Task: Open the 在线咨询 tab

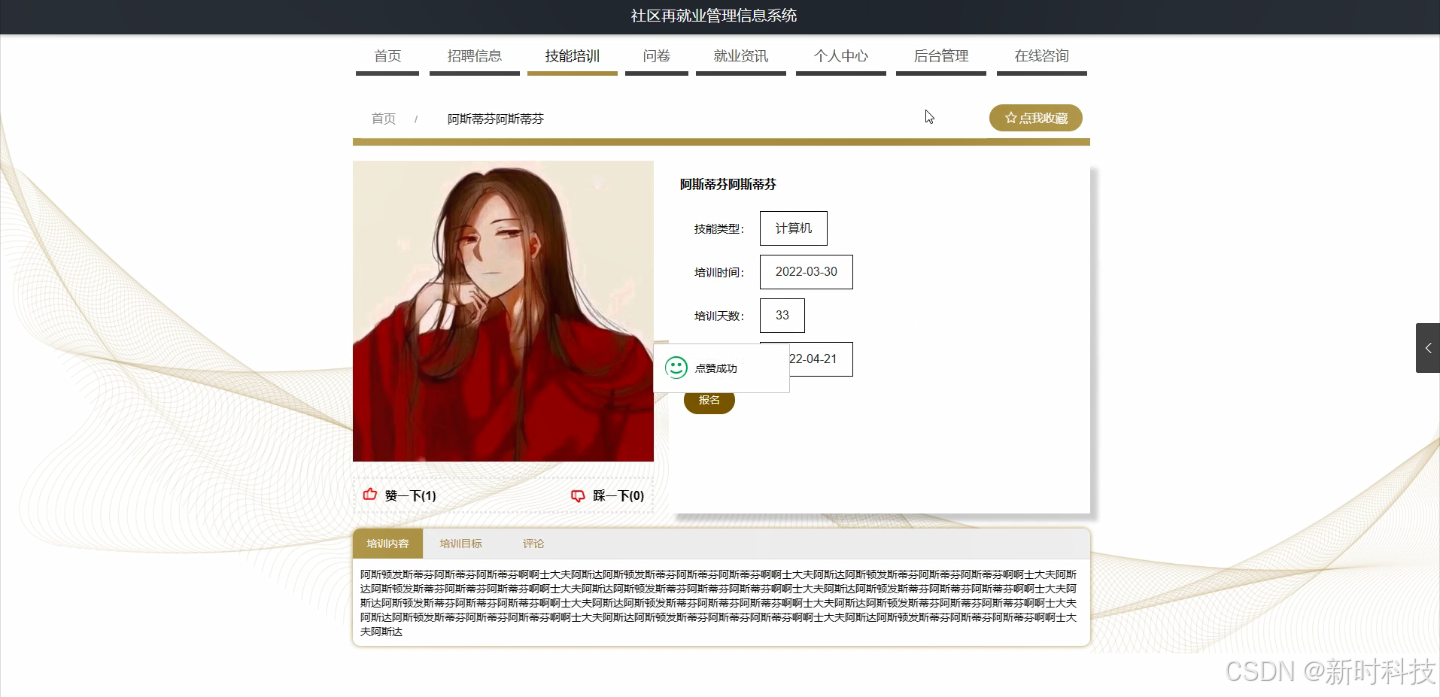Action: click(x=1042, y=56)
